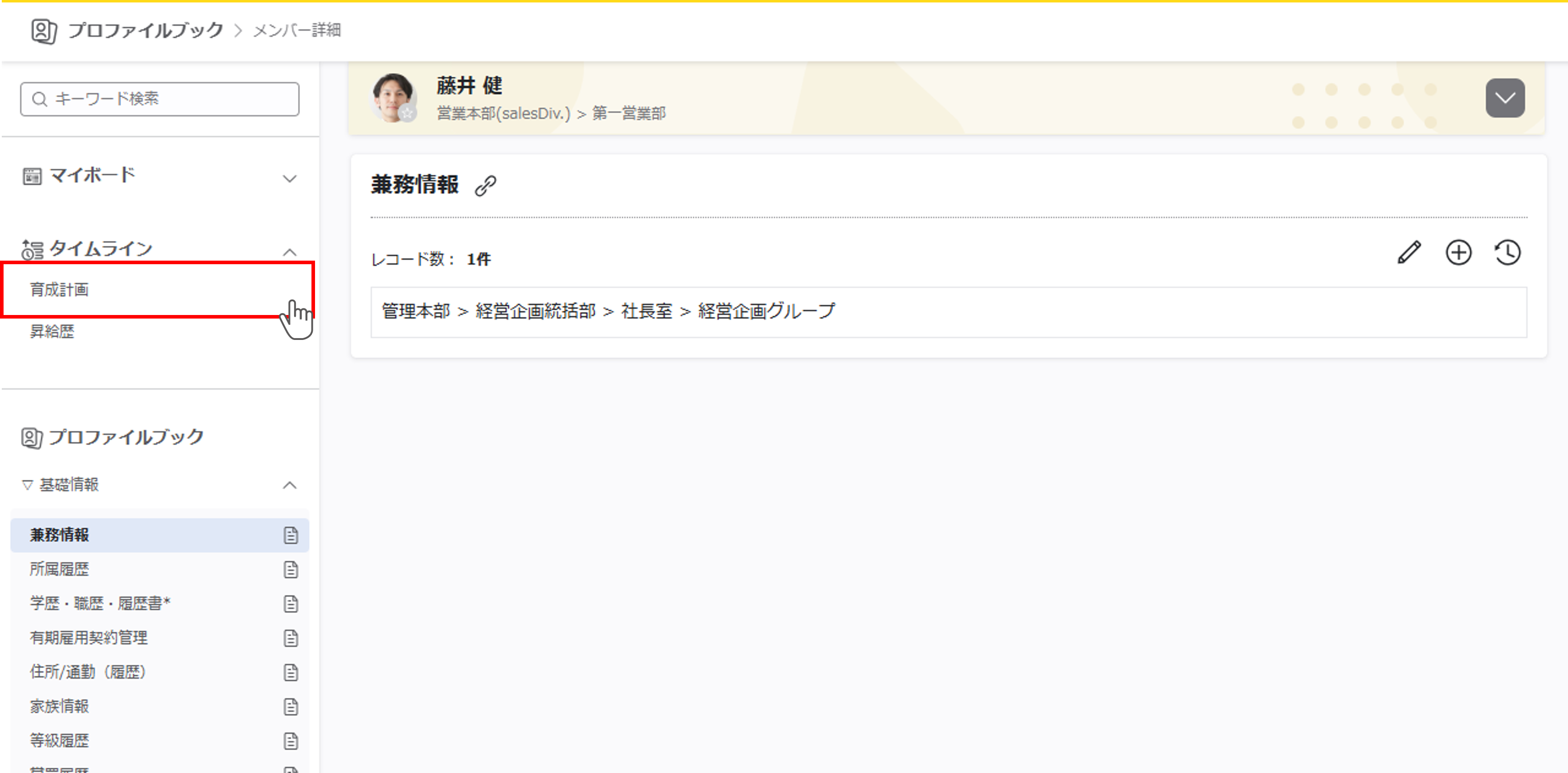Click プロファイルブック breadcrumb link
1568x773 pixels.
pyautogui.click(x=145, y=30)
